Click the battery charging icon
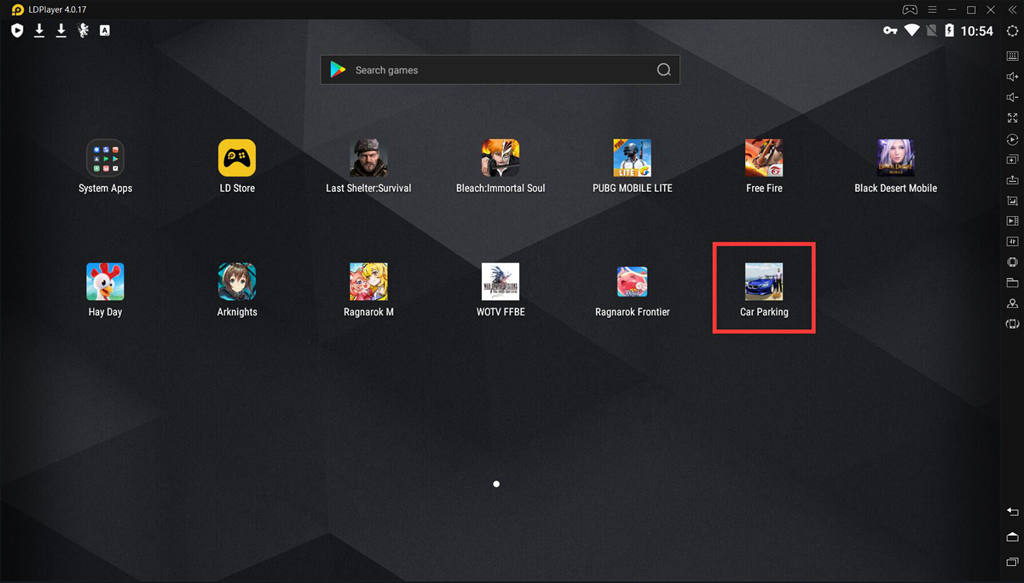 pyautogui.click(x=950, y=30)
